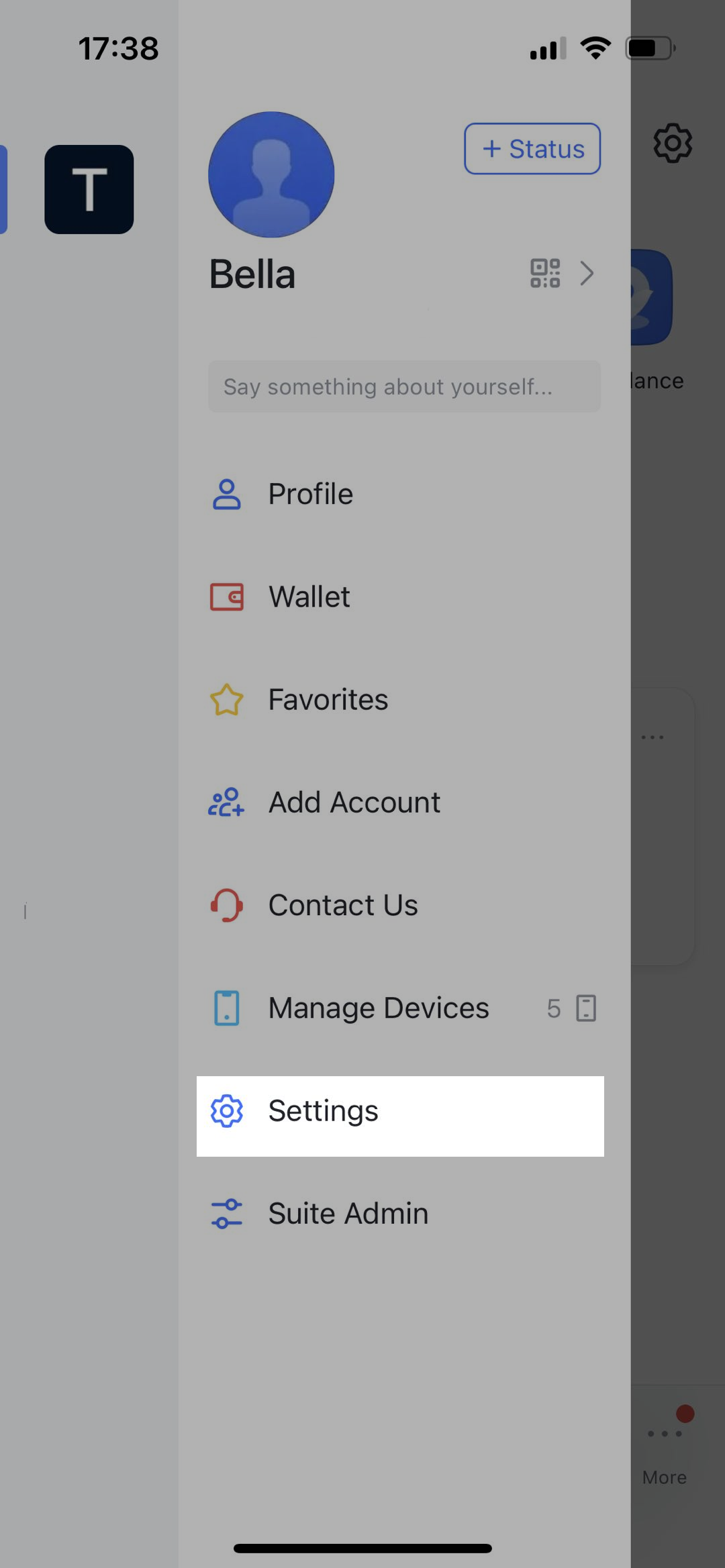Tap the Favorites star icon
Viewport: 725px width, 1568px height.
pyautogui.click(x=227, y=700)
